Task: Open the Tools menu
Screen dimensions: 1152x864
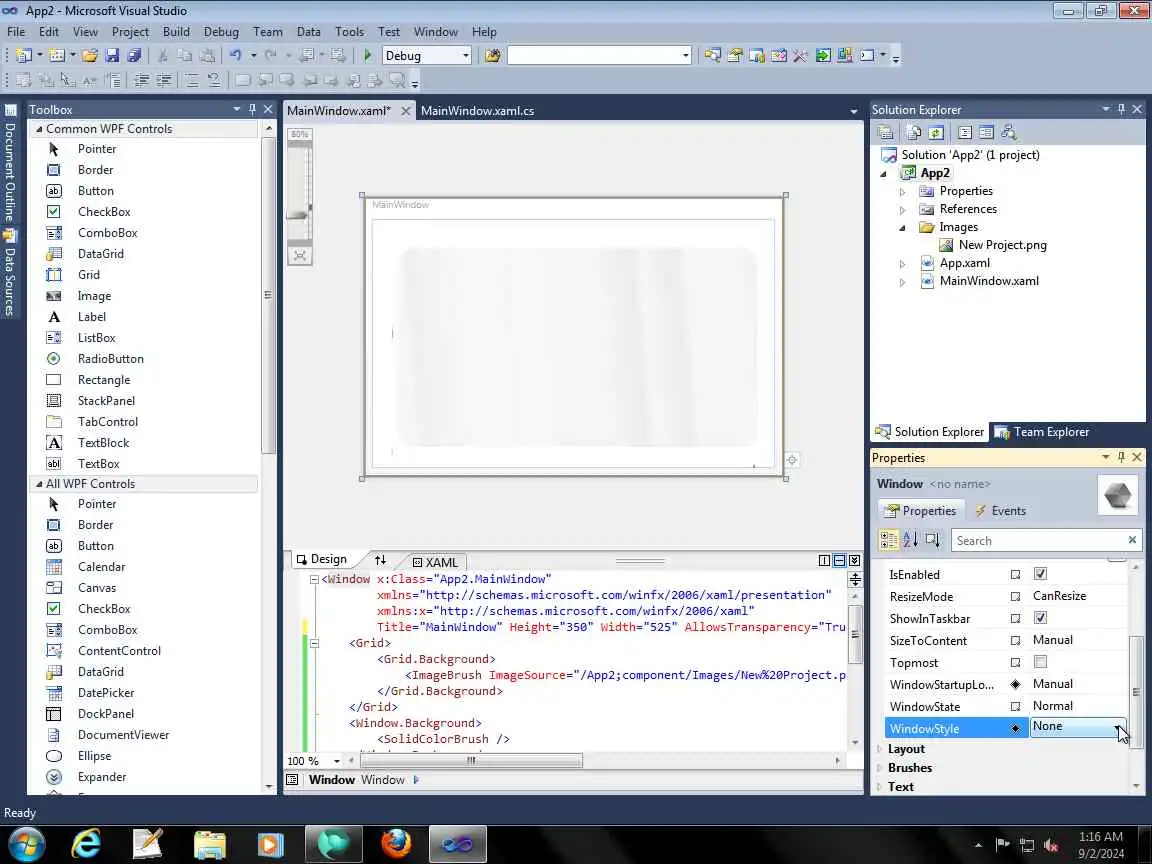Action: (349, 32)
